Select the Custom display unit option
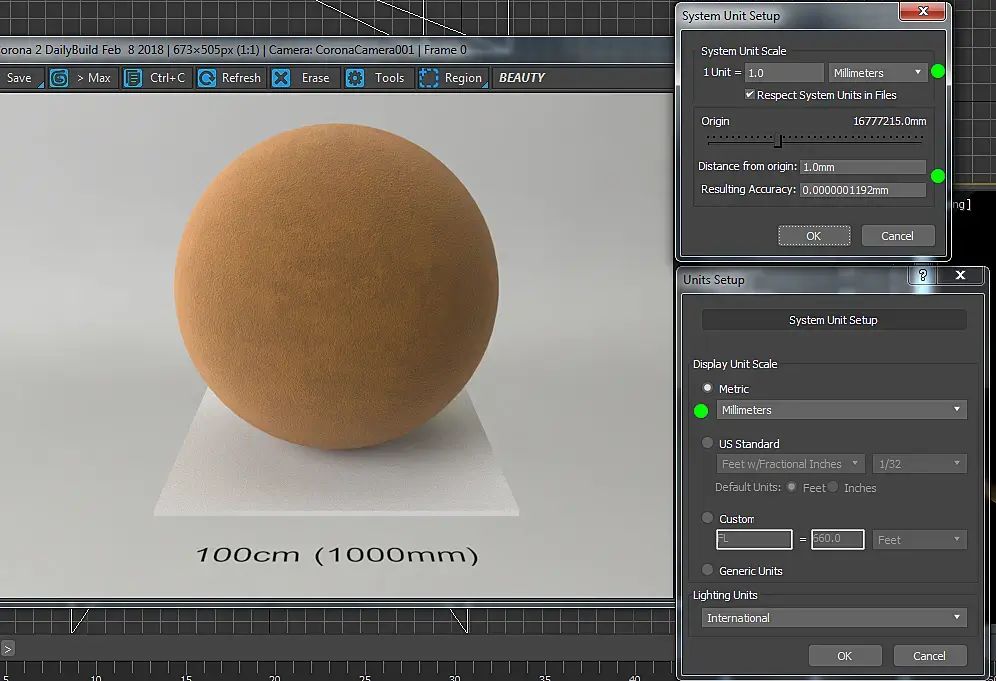The width and height of the screenshot is (996, 681). [x=708, y=518]
